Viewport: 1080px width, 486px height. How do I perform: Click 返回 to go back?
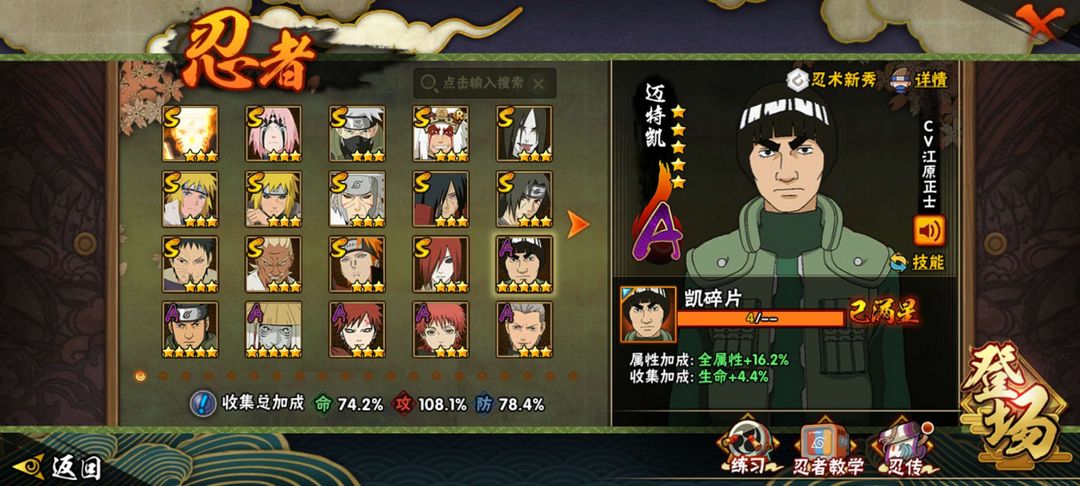click(x=59, y=467)
